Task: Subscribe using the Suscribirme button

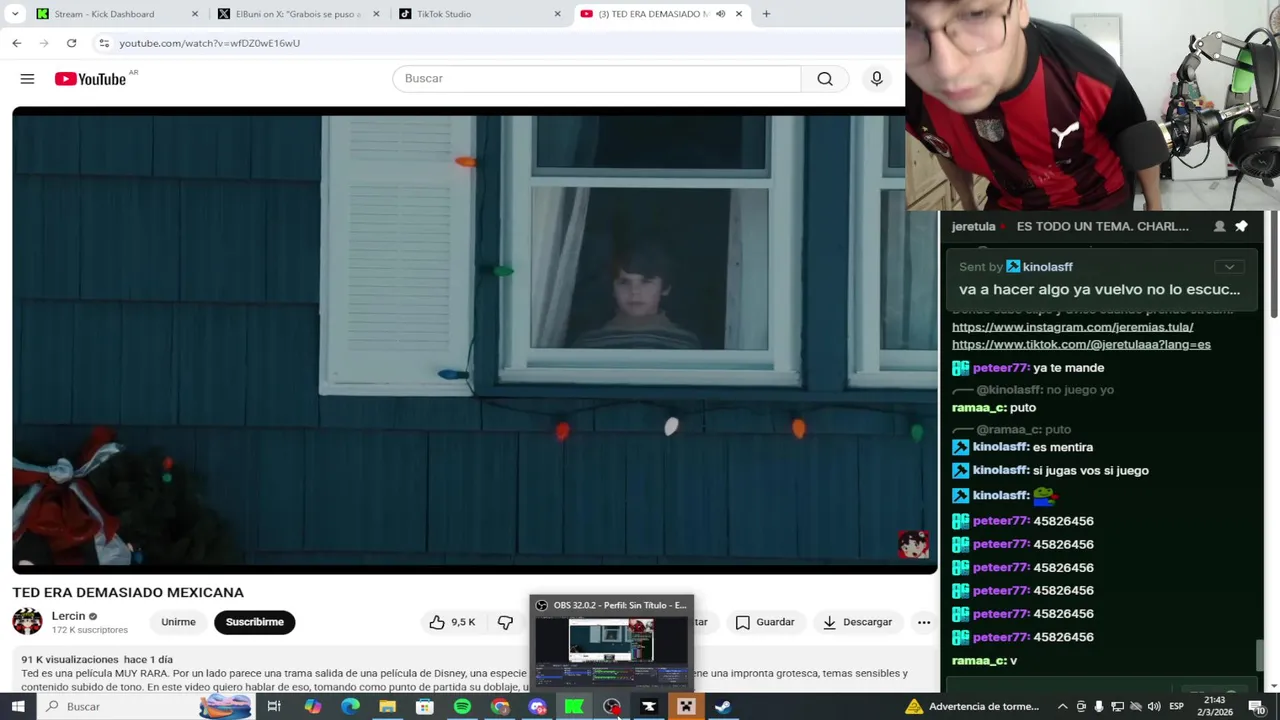Action: (x=254, y=622)
